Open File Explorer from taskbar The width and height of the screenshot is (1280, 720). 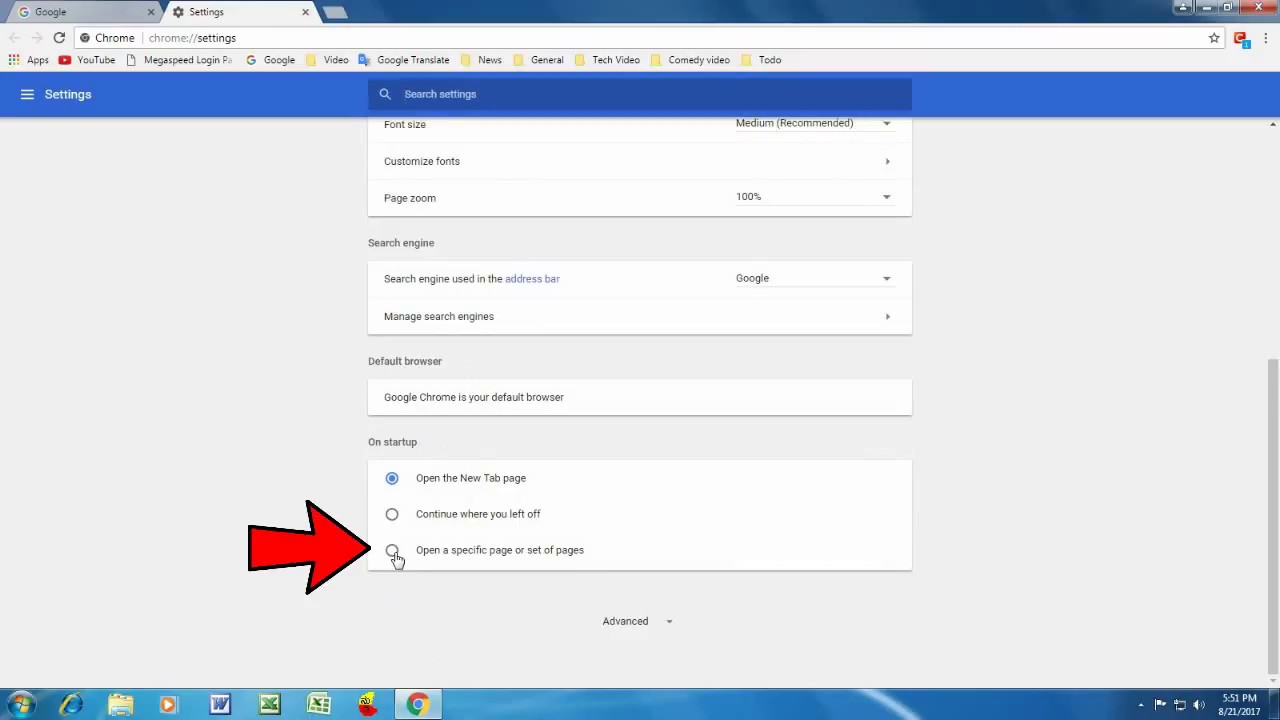[x=120, y=704]
